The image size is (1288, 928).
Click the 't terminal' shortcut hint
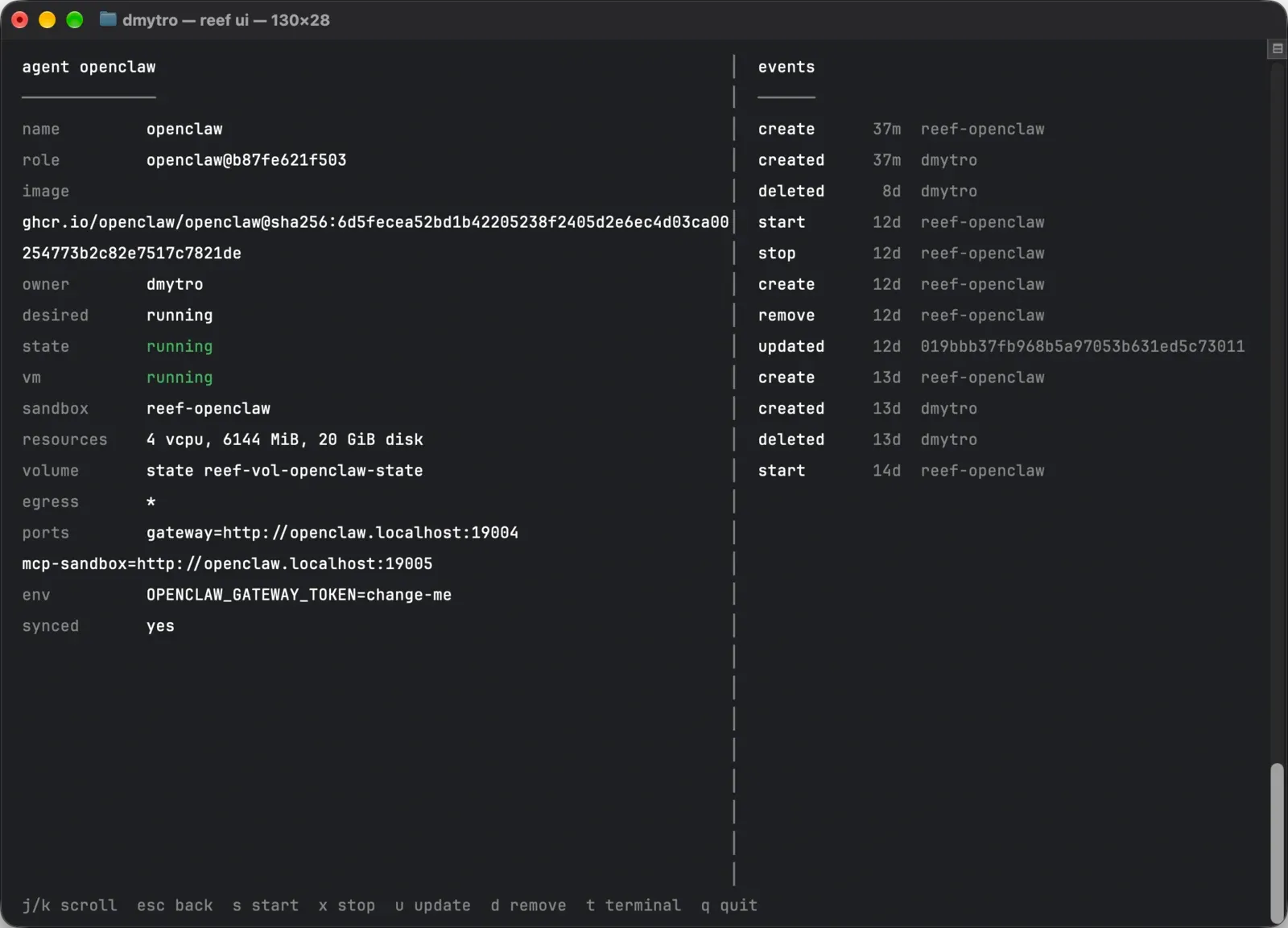pos(634,905)
